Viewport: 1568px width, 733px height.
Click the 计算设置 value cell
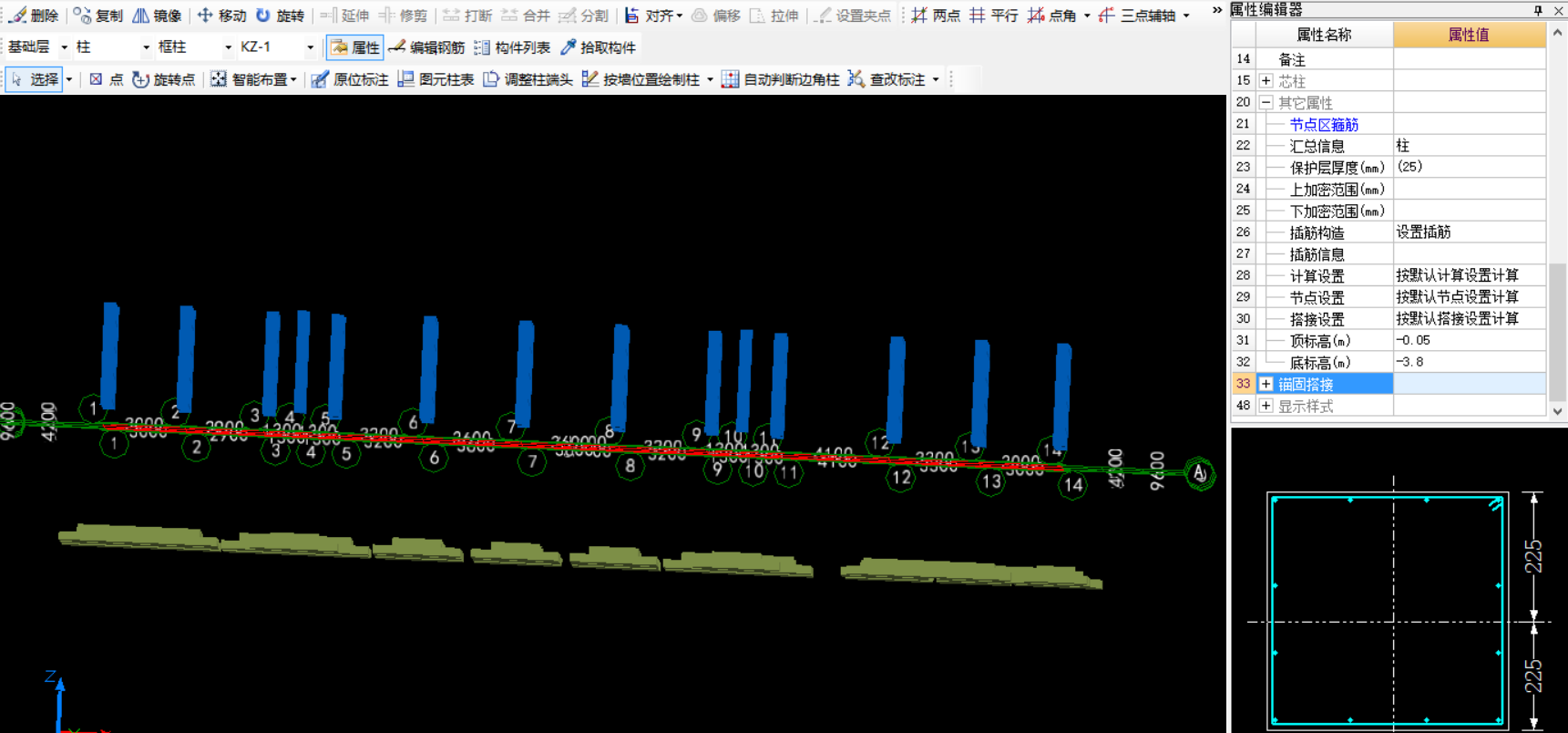point(1469,275)
